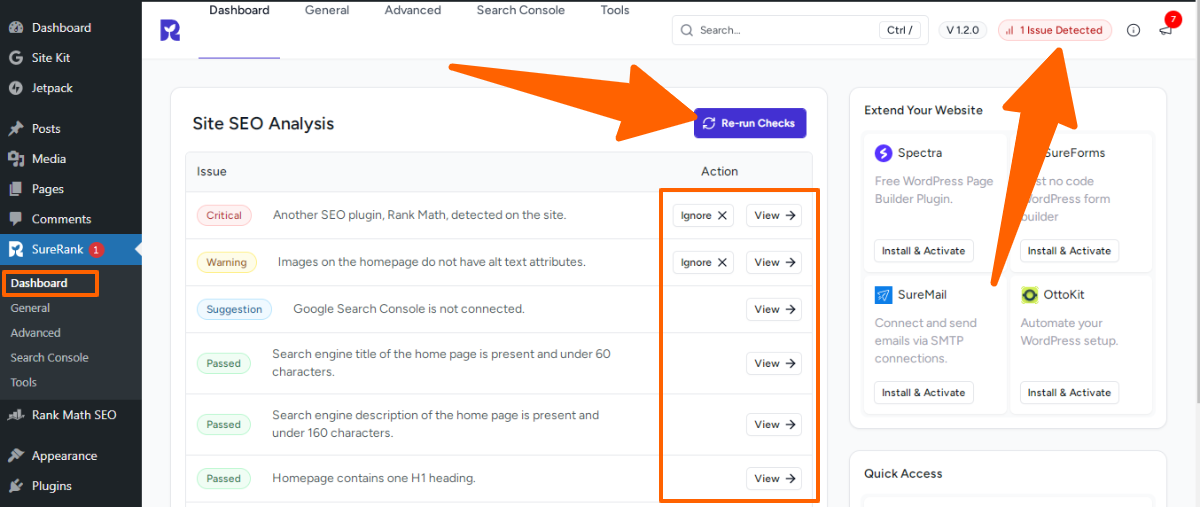Image resolution: width=1200 pixels, height=507 pixels.
Task: Click the Spectra logo icon
Action: [x=883, y=153]
